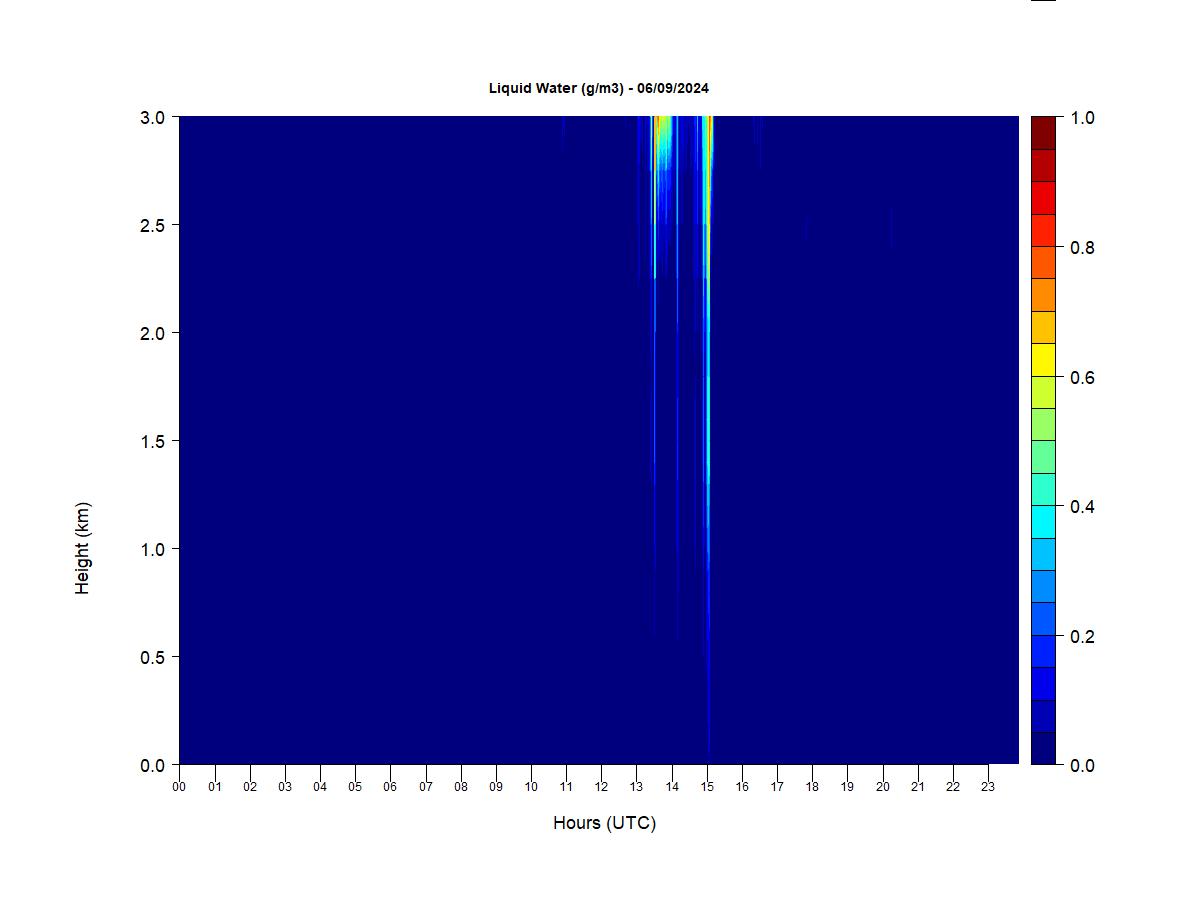The width and height of the screenshot is (1200, 900).
Task: Select the 23 hour tick label
Action: click(x=988, y=787)
